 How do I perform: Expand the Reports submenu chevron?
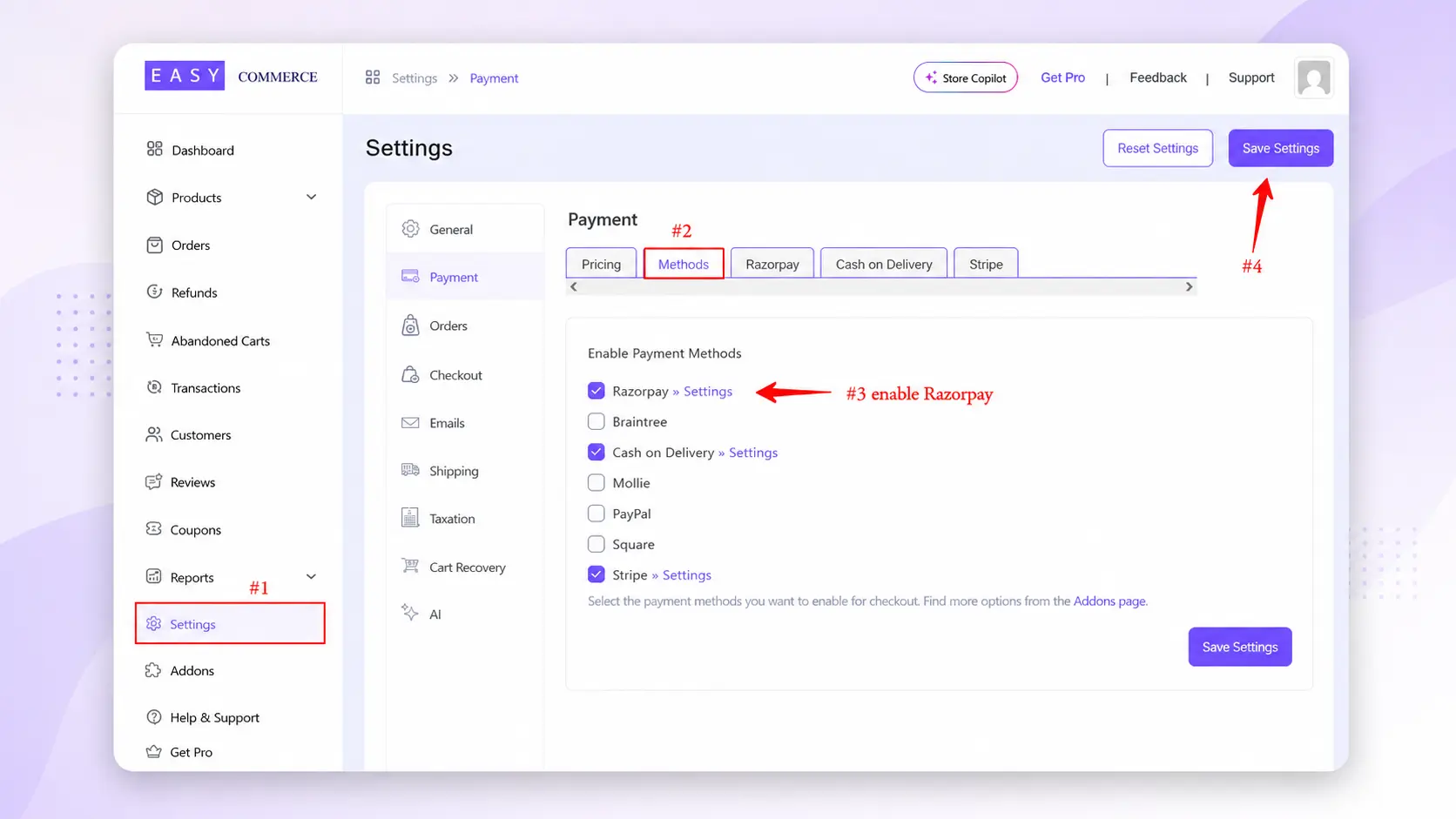311,576
